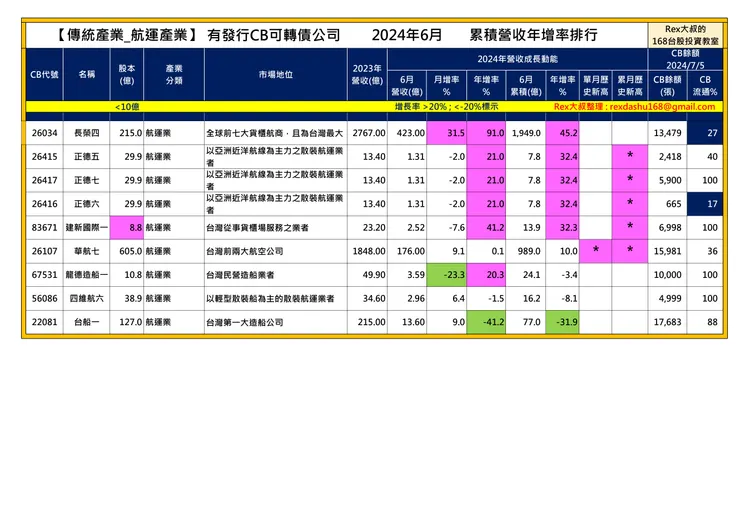Select CB code 26417
The image size is (740, 523).
pyautogui.click(x=44, y=180)
